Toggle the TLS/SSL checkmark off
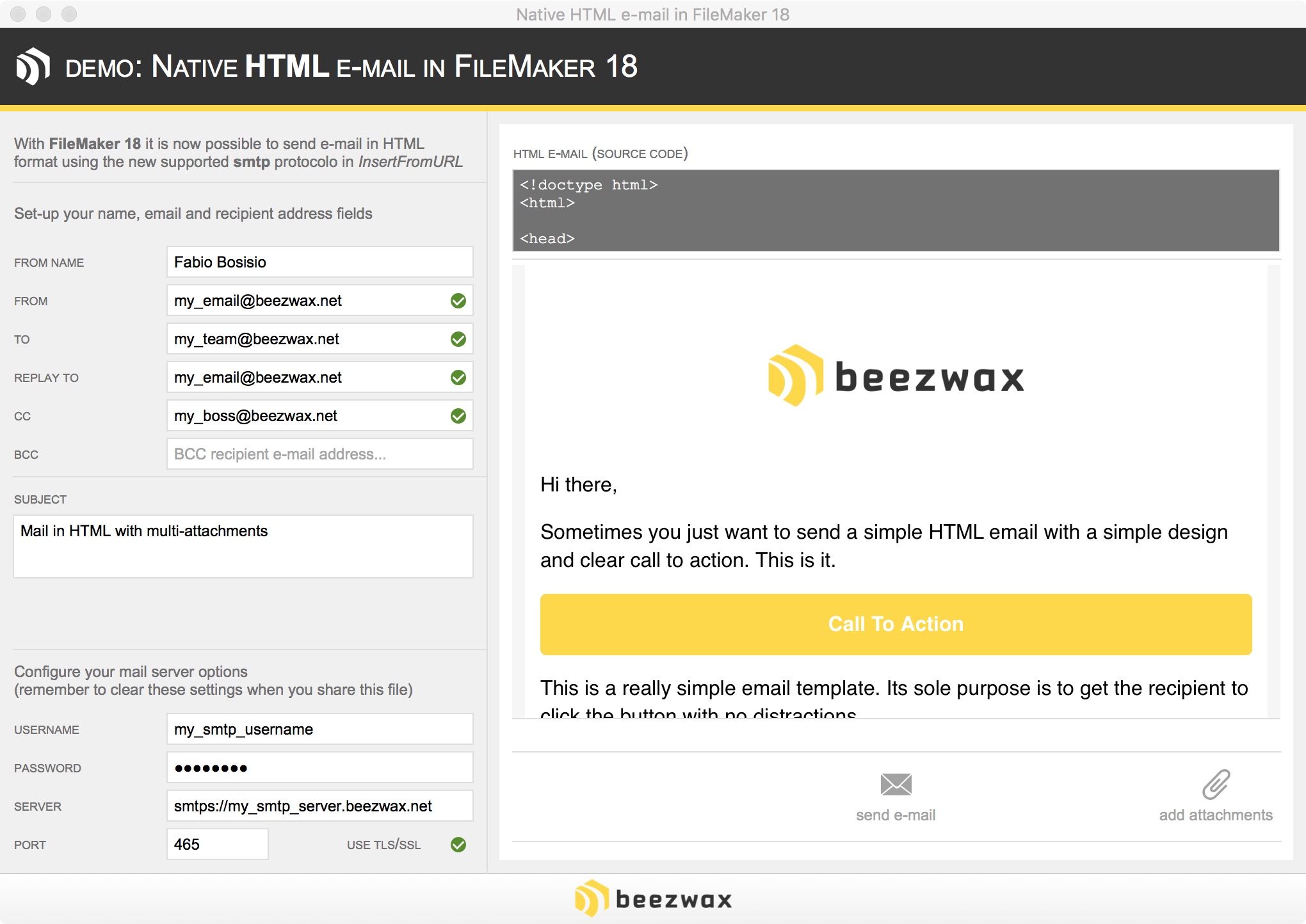The height and width of the screenshot is (924, 1306). 458,844
